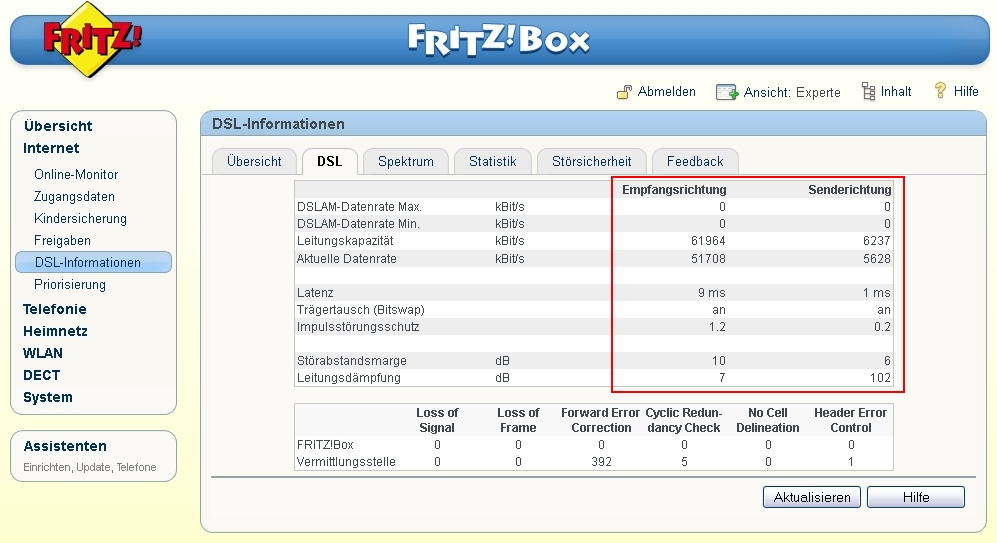
Task: Open Kindersicherung settings page
Action: (80, 218)
